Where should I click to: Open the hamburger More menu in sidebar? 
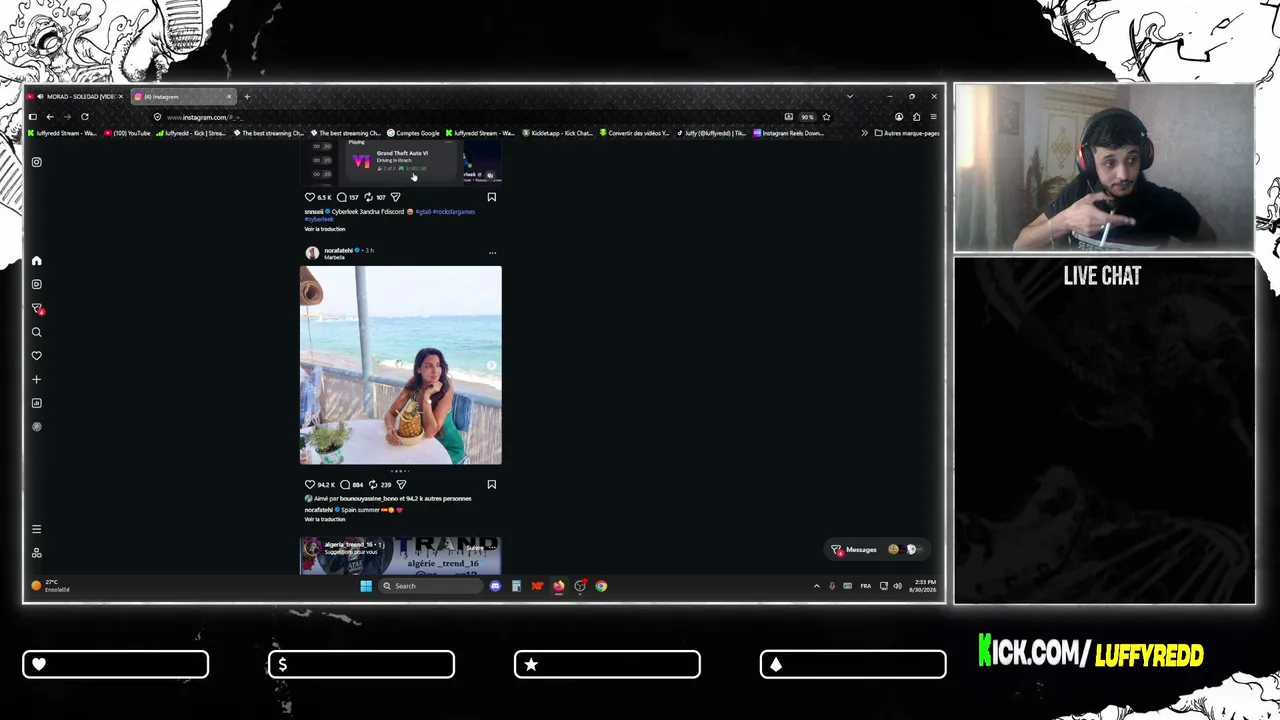(37, 529)
